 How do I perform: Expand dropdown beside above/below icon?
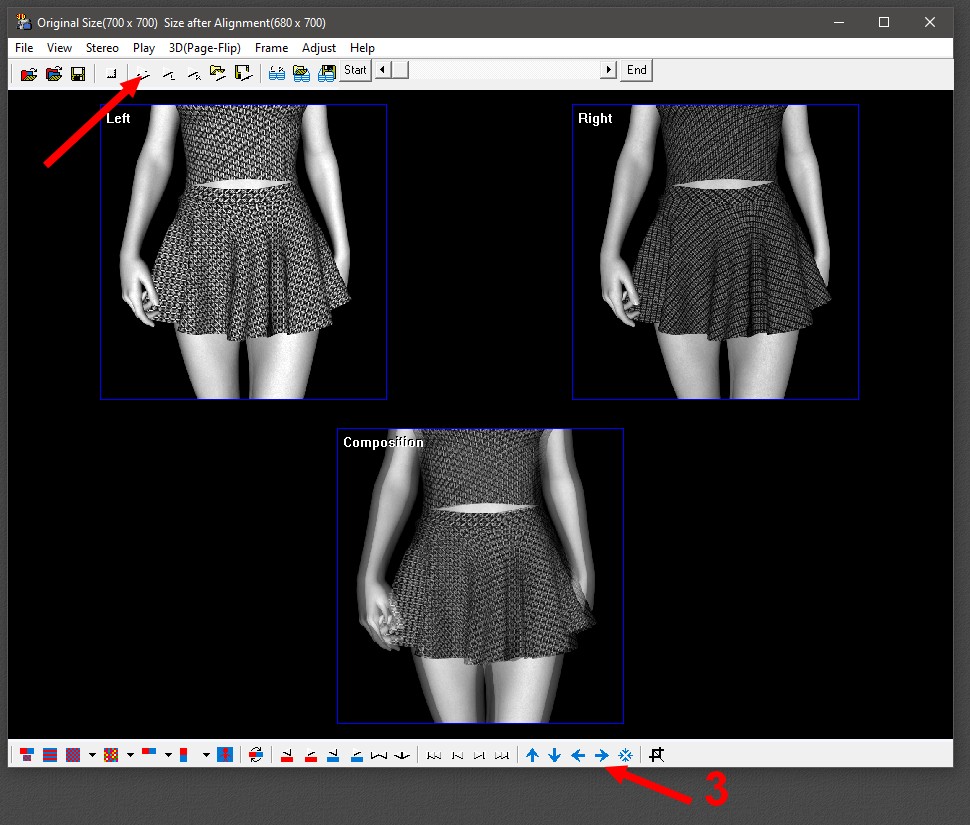point(206,754)
